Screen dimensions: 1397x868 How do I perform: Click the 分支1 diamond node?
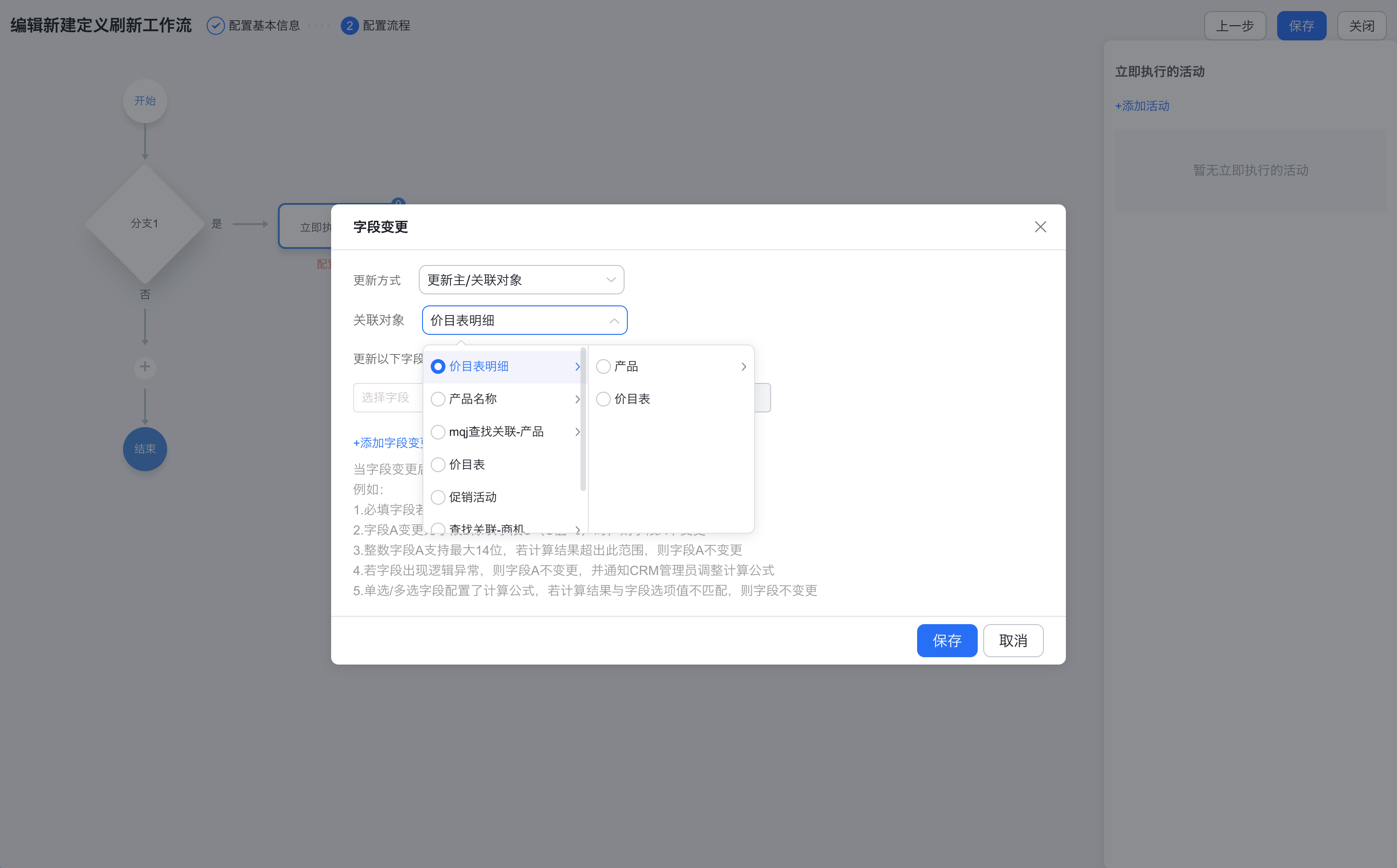145,223
